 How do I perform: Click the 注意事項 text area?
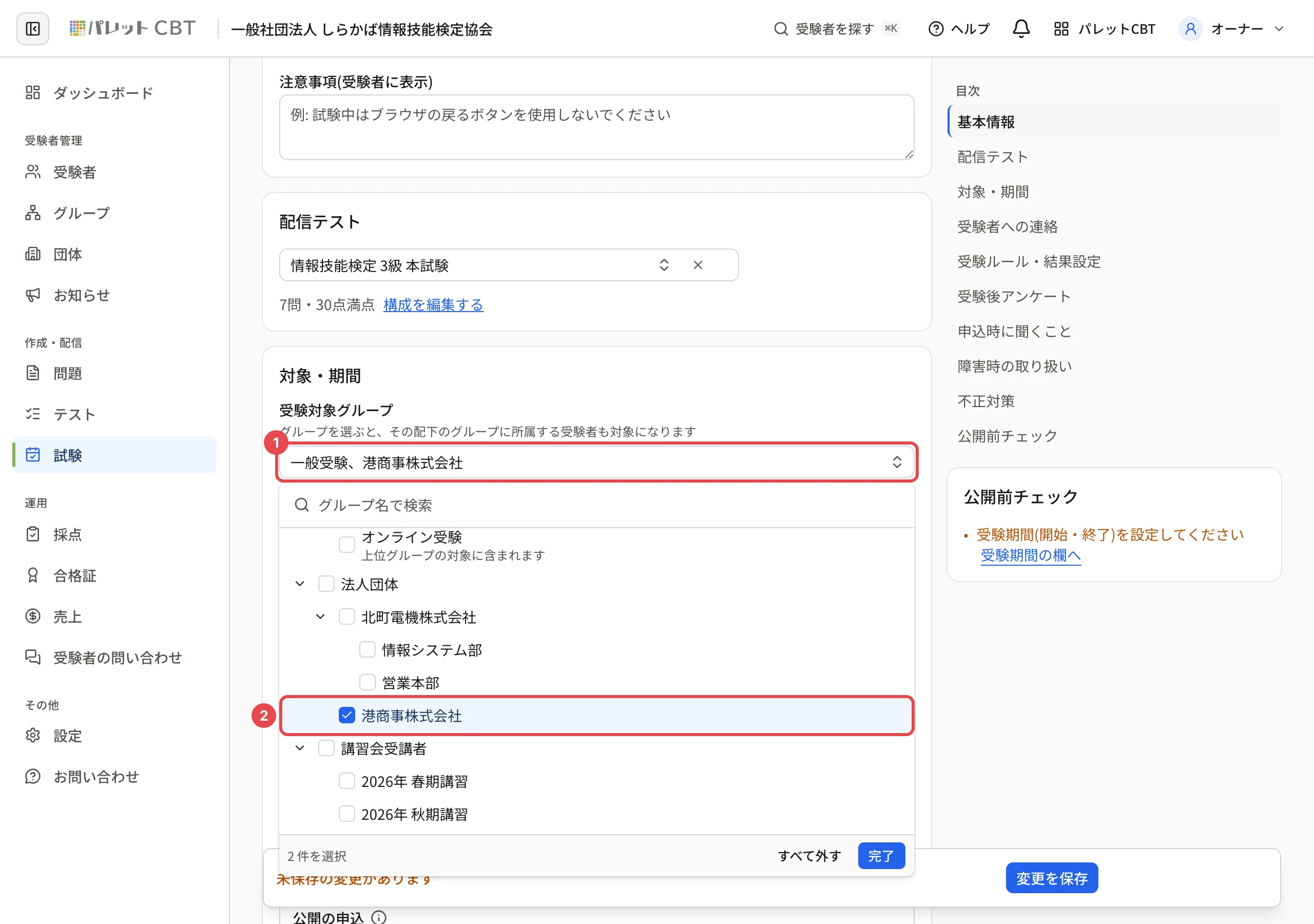pos(596,127)
